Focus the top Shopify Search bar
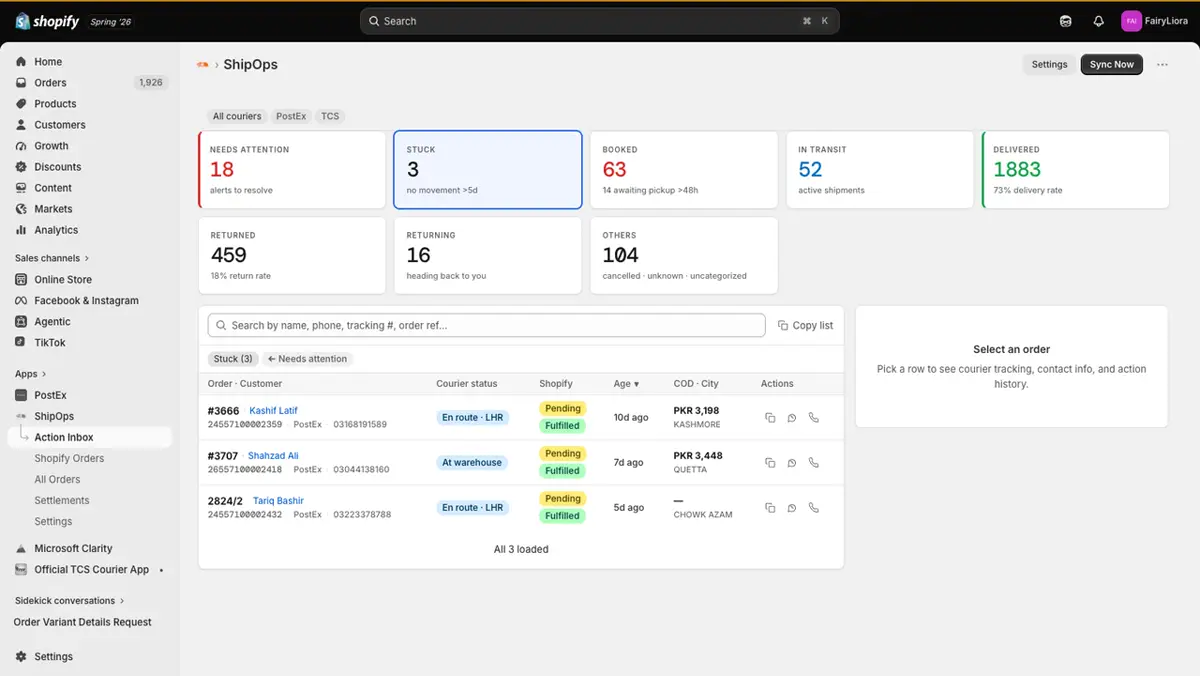The image size is (1200, 676). pyautogui.click(x=600, y=21)
